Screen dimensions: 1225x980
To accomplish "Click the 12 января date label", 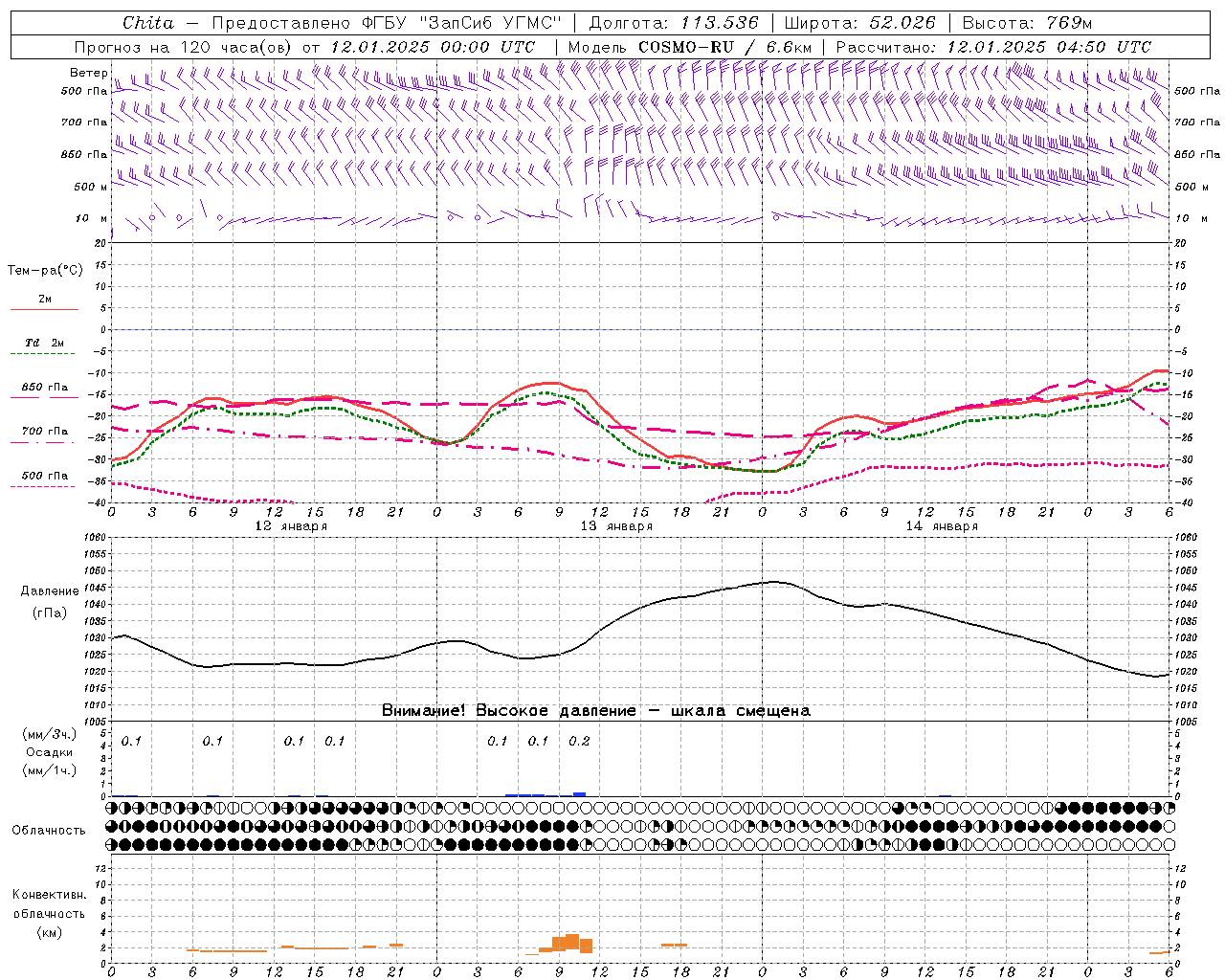I will [291, 526].
